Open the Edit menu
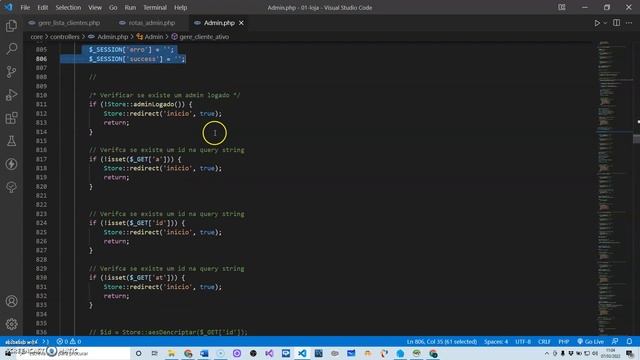This screenshot has width=640, height=360. (42, 7)
